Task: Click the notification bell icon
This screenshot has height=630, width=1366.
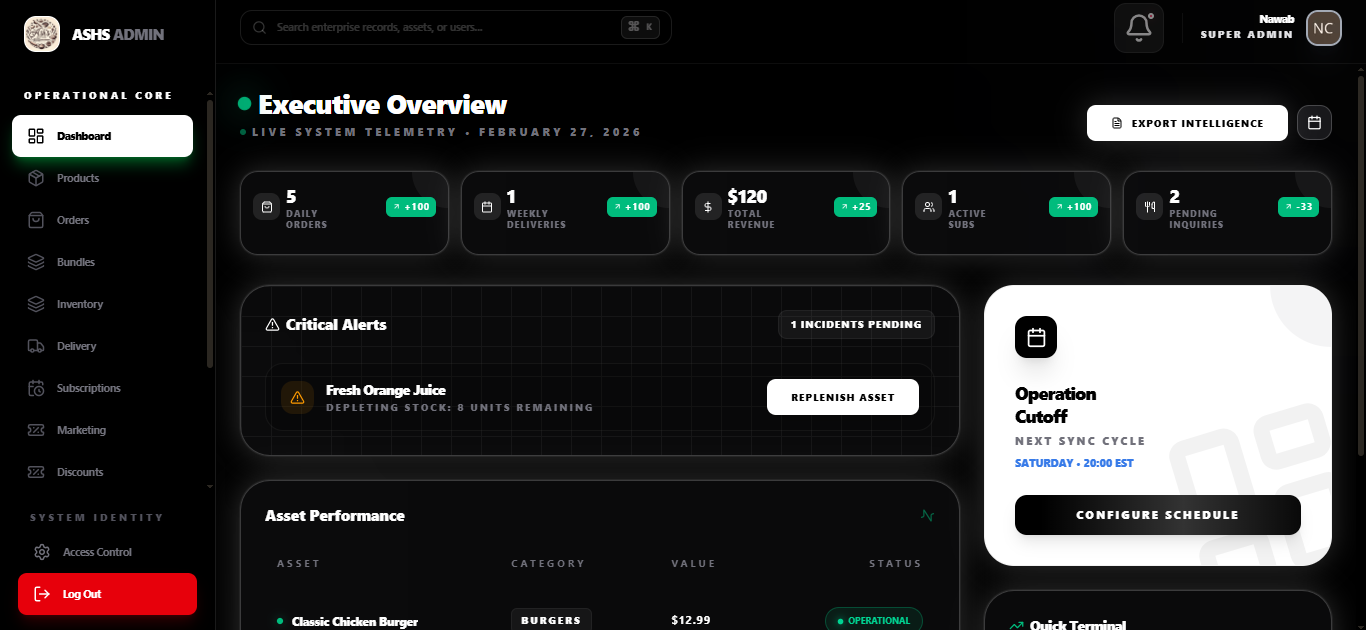Action: [1138, 28]
